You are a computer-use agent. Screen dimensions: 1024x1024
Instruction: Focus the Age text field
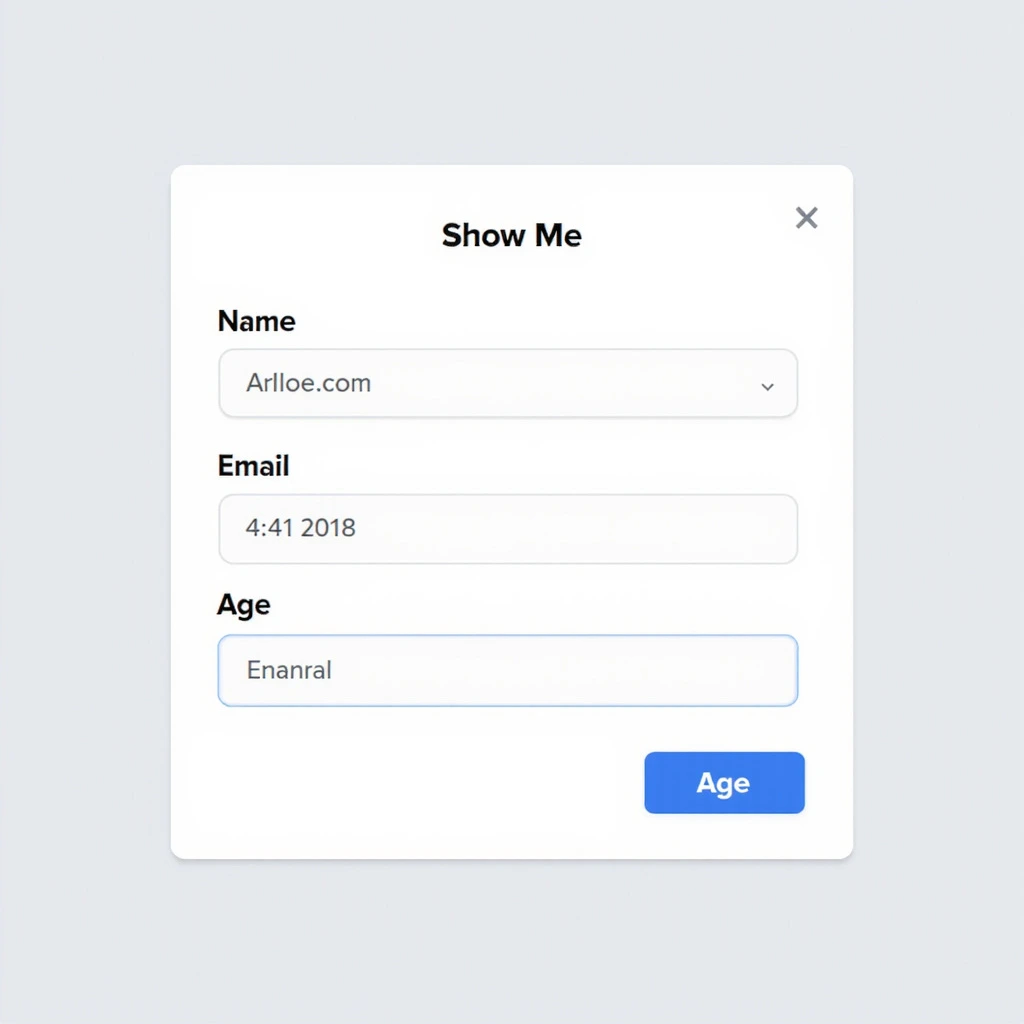(x=507, y=670)
